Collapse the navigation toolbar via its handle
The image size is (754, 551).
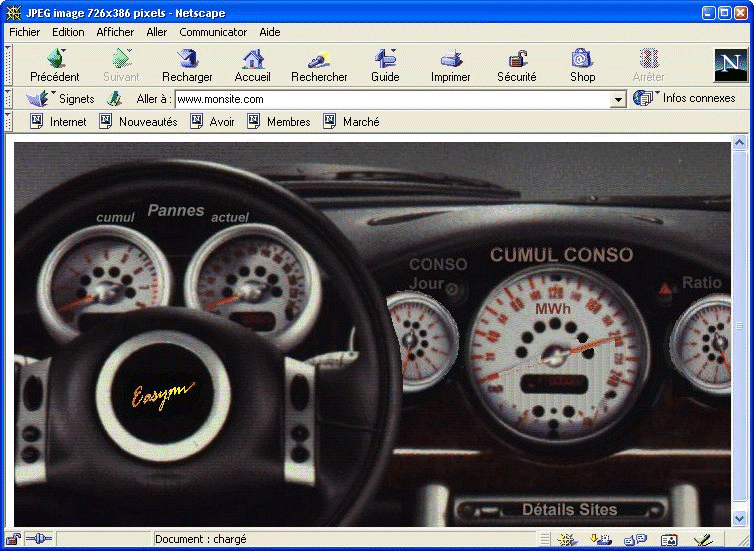tap(8, 65)
